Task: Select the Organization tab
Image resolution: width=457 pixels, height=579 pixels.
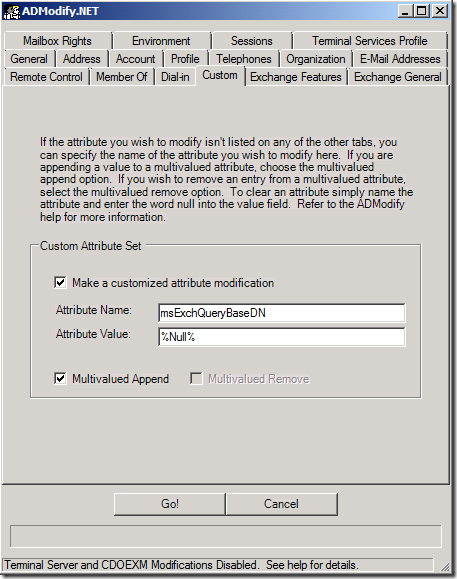Action: pos(316,59)
